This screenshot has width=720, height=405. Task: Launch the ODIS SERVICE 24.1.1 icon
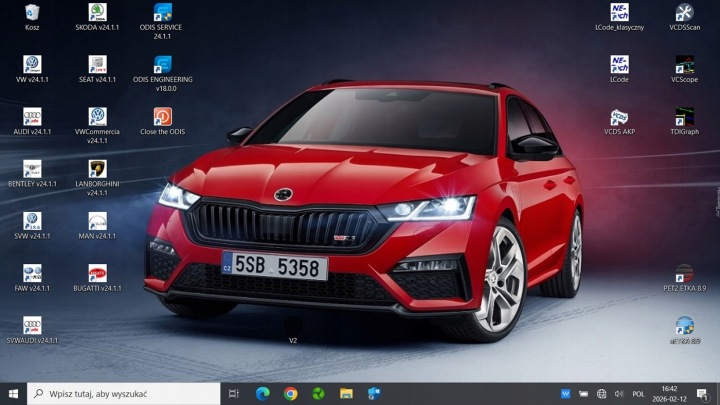[162, 22]
